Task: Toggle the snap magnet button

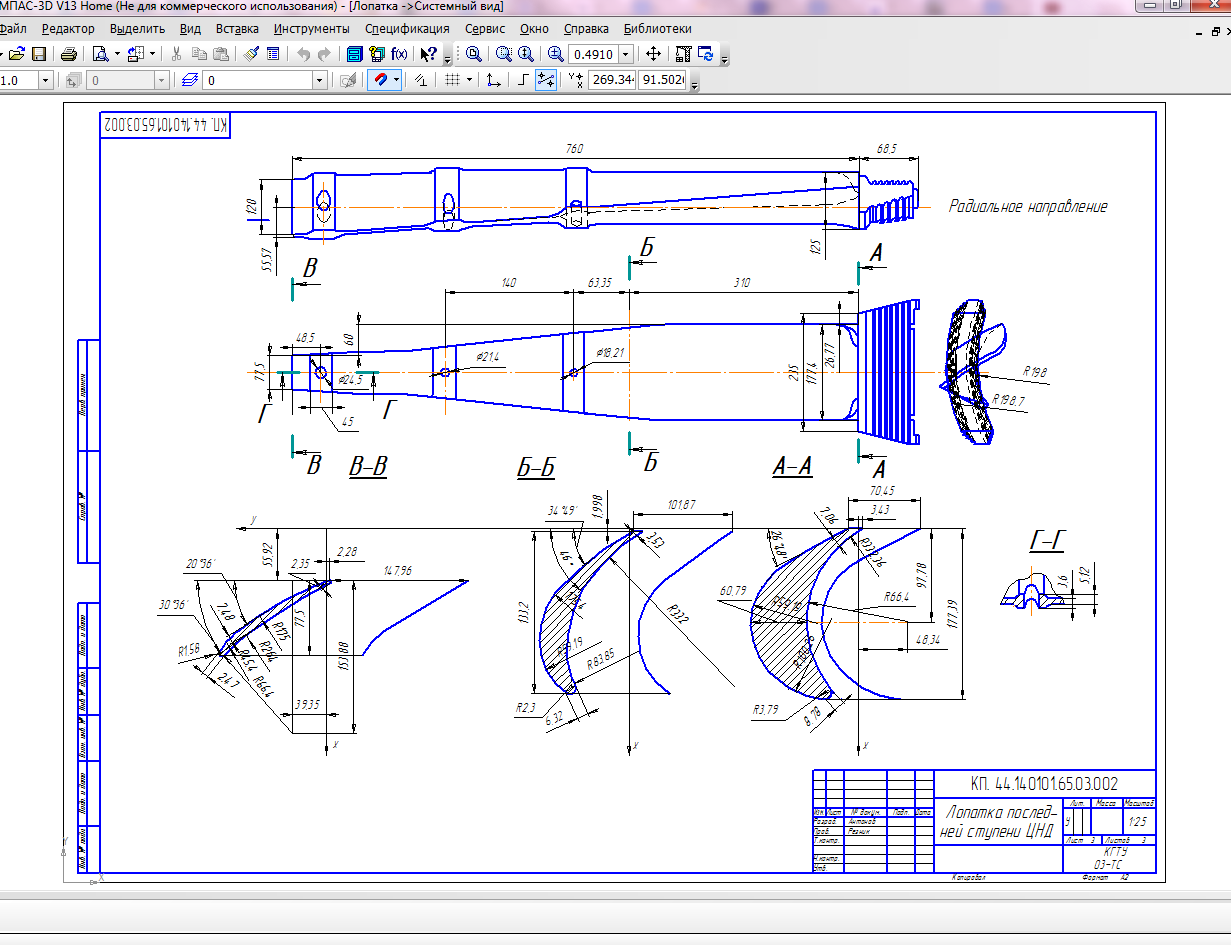Action: click(380, 80)
